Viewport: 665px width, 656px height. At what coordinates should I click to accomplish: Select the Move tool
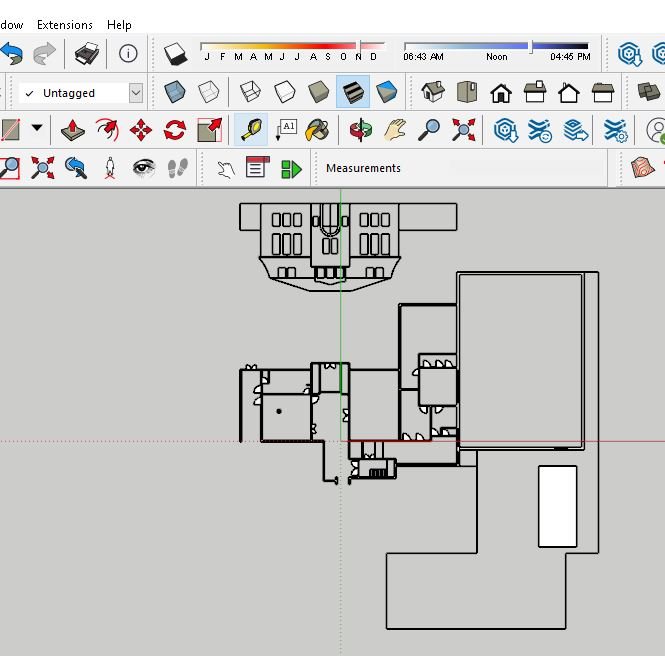click(141, 130)
